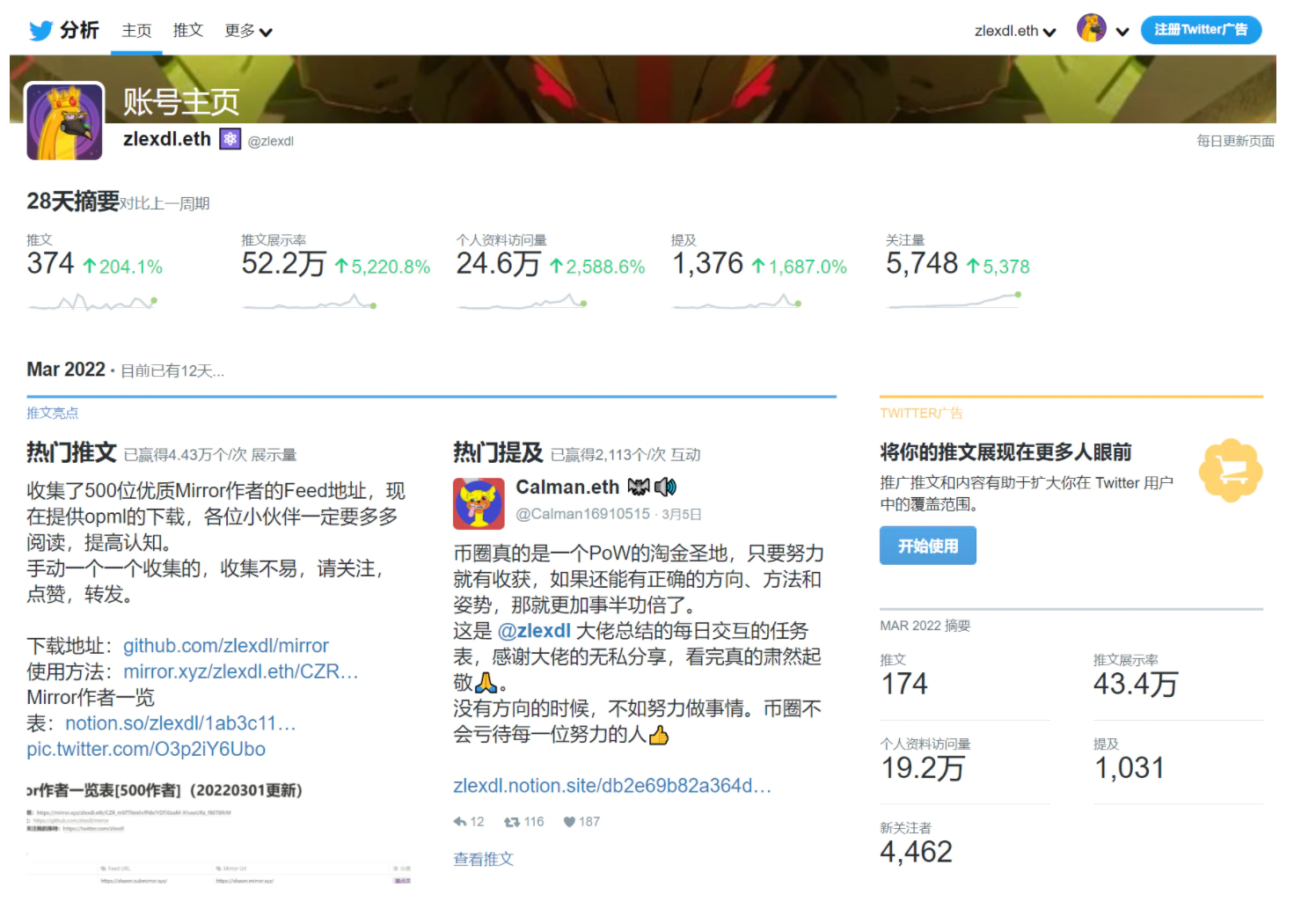Click the retweet icon showing 116
This screenshot has width=1316, height=902.
coord(512,822)
